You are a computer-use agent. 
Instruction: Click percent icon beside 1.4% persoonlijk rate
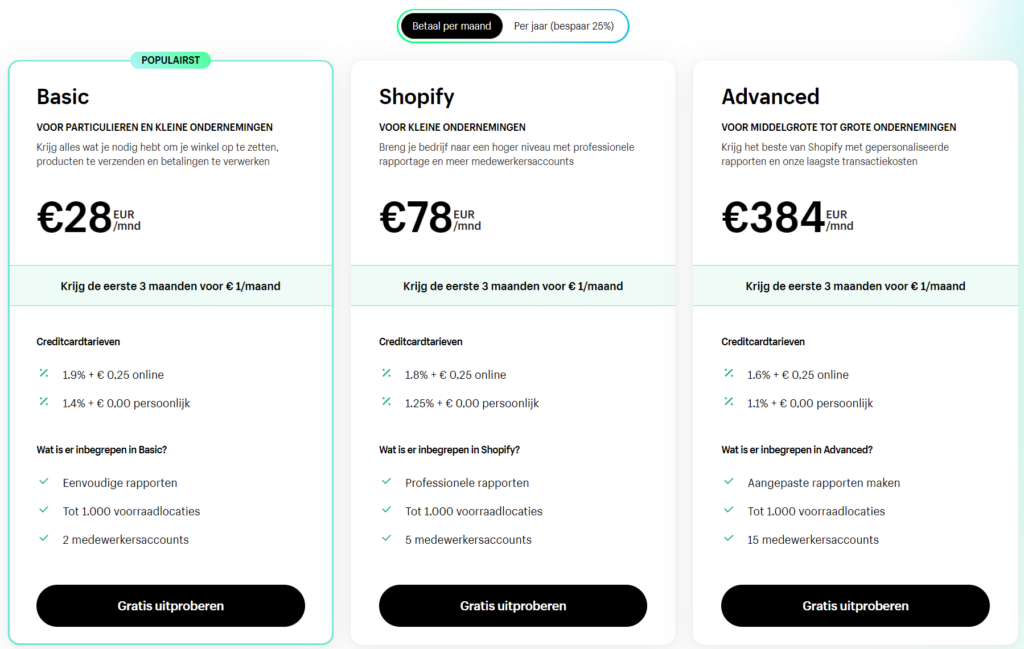44,402
